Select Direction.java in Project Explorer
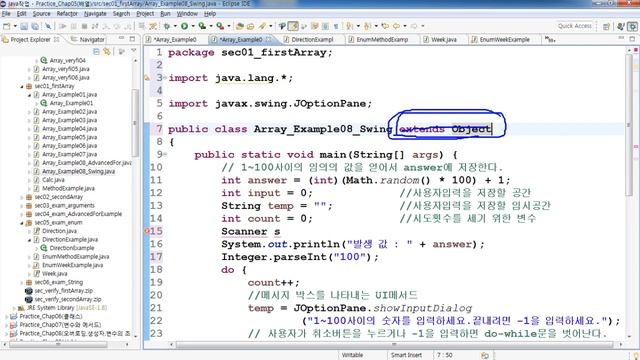This screenshot has height=360, width=640. 59,231
